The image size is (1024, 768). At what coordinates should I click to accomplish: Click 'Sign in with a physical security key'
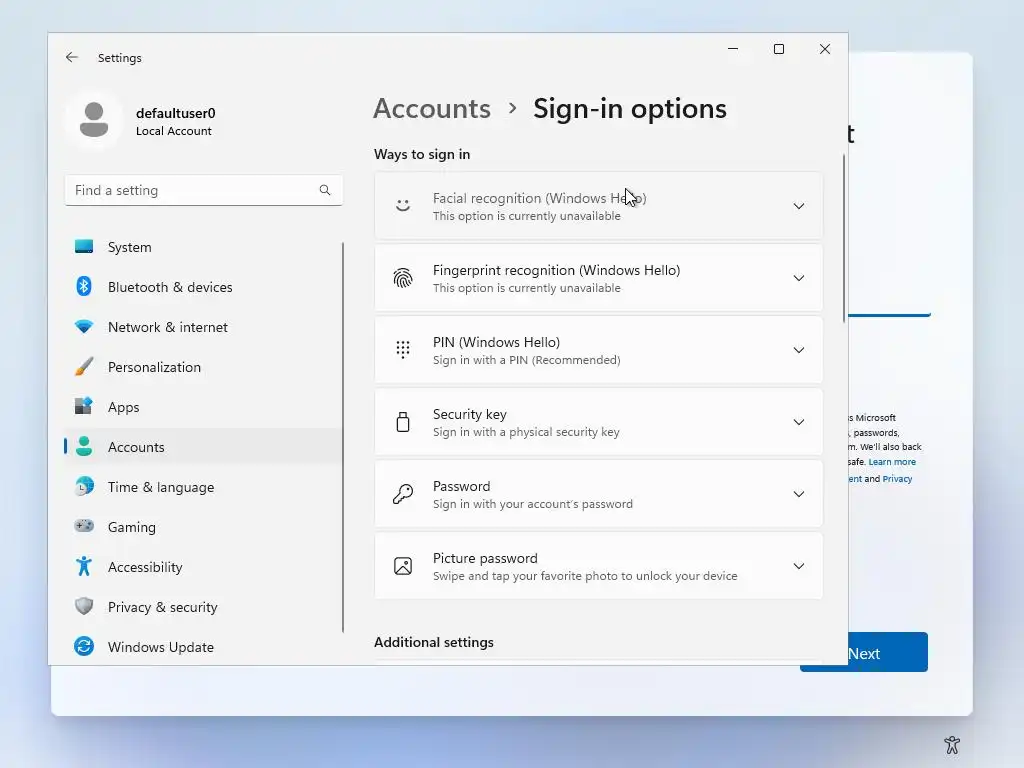click(526, 432)
